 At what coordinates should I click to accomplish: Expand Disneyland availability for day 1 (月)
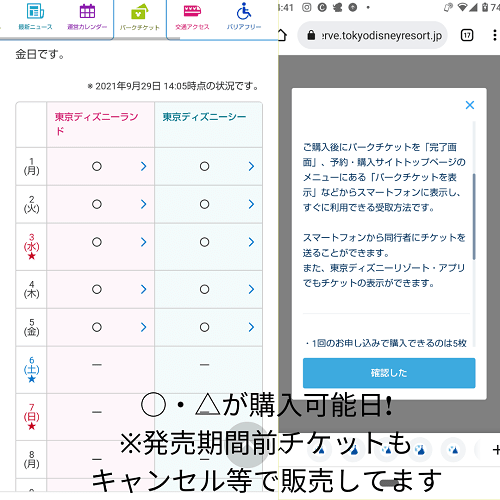click(x=144, y=166)
